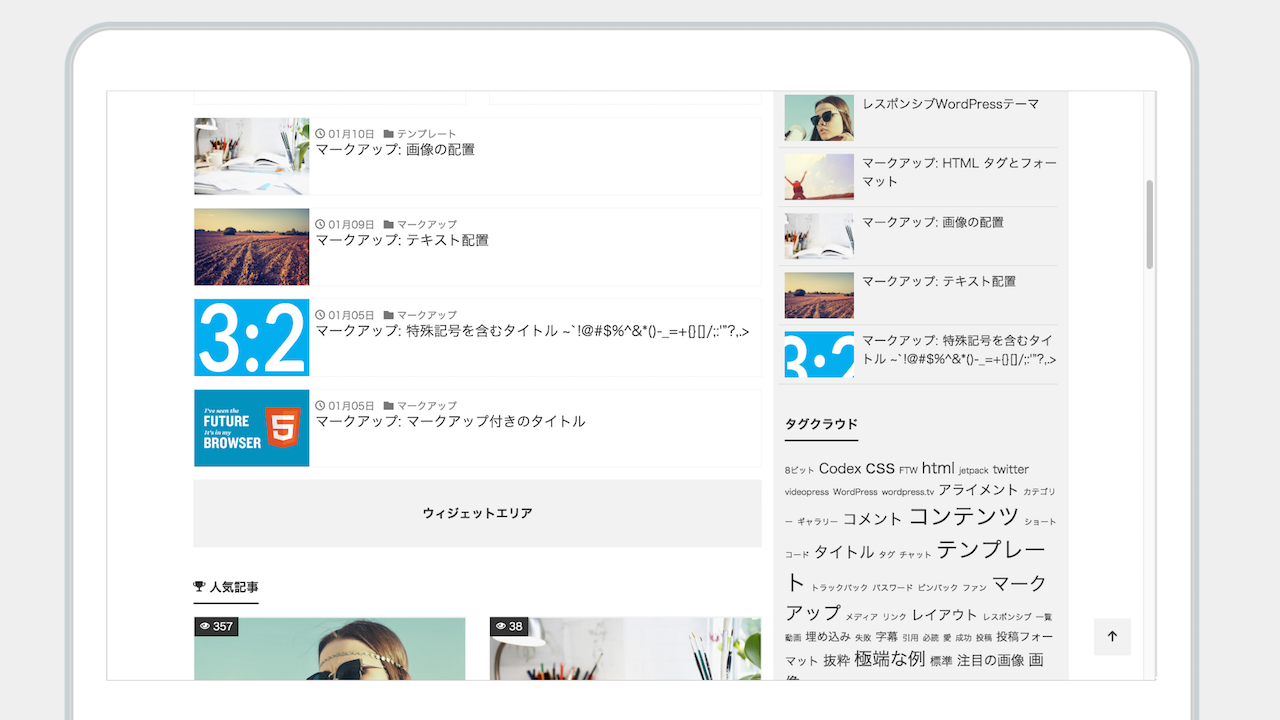Click the 3:2 blue thumbnail in main list
This screenshot has height=720, width=1280.
pyautogui.click(x=252, y=338)
